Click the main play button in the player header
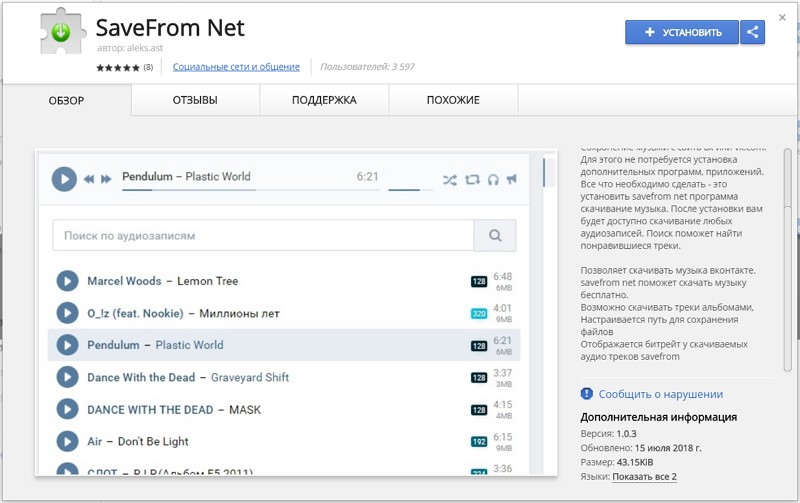The image size is (800, 503). point(64,179)
